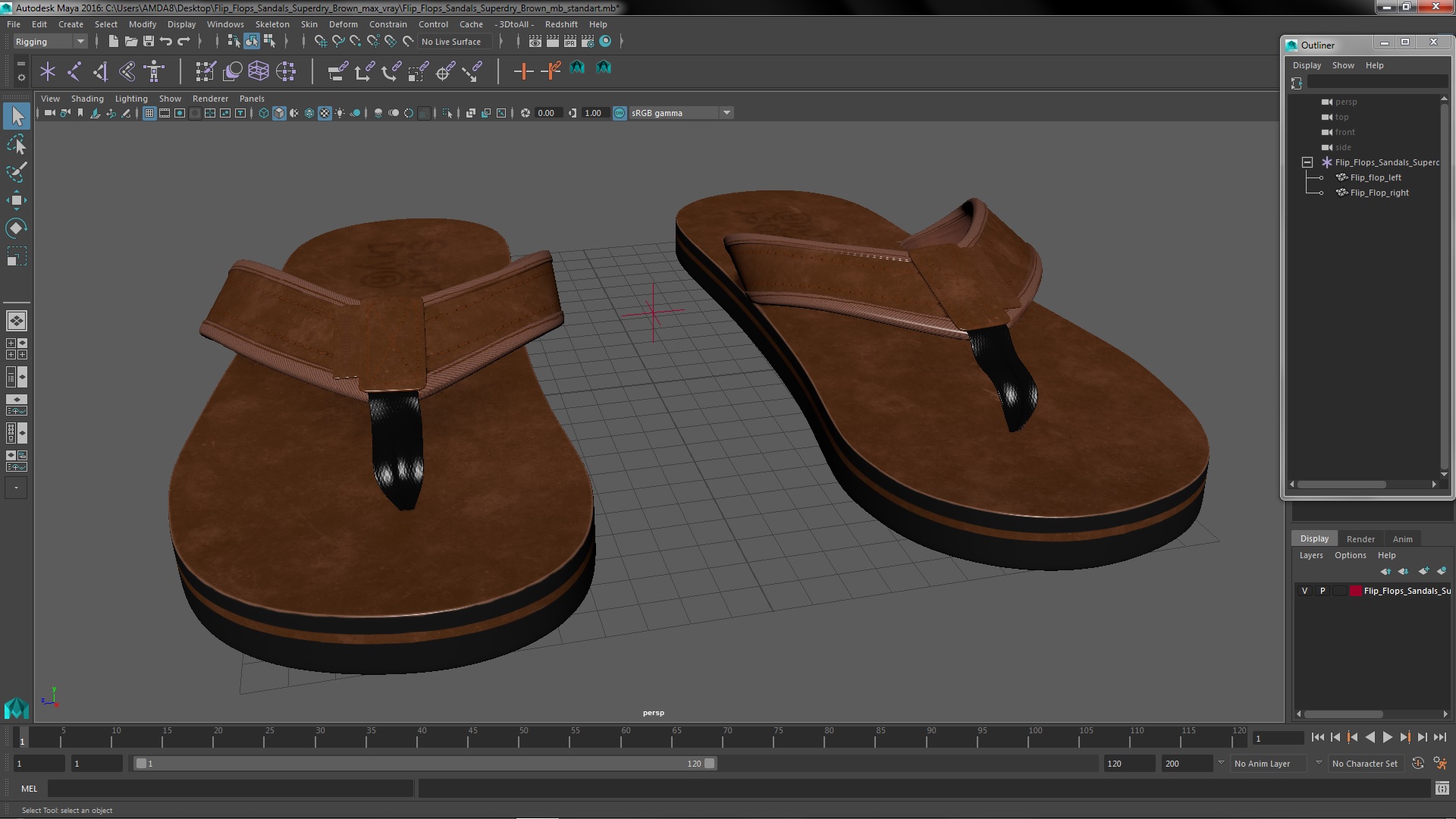Collapse the Flip_Flops_Sandals group in Outliner
The width and height of the screenshot is (1456, 819).
pyautogui.click(x=1307, y=162)
